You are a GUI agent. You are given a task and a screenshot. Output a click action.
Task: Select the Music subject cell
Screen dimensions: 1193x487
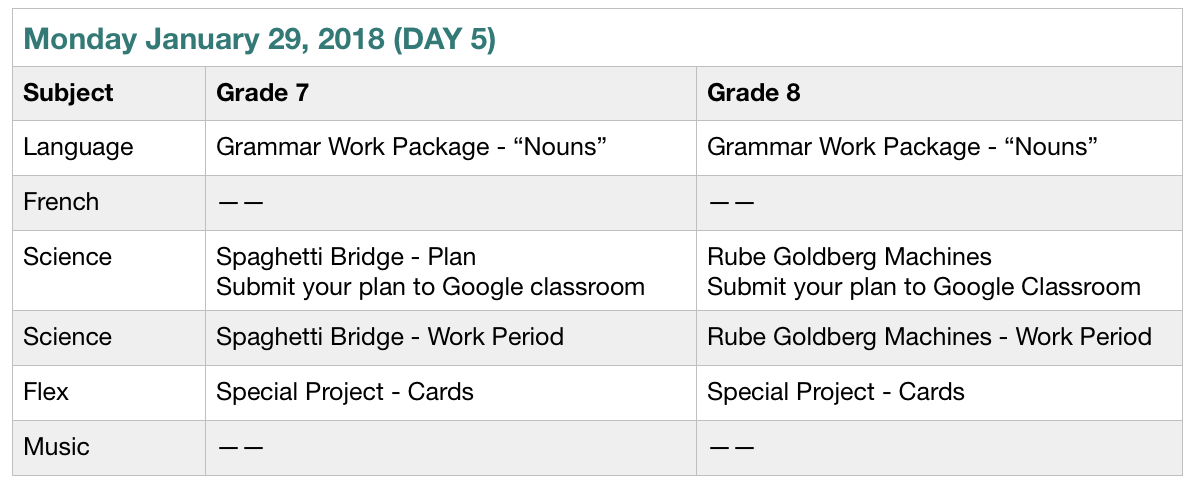pos(56,447)
